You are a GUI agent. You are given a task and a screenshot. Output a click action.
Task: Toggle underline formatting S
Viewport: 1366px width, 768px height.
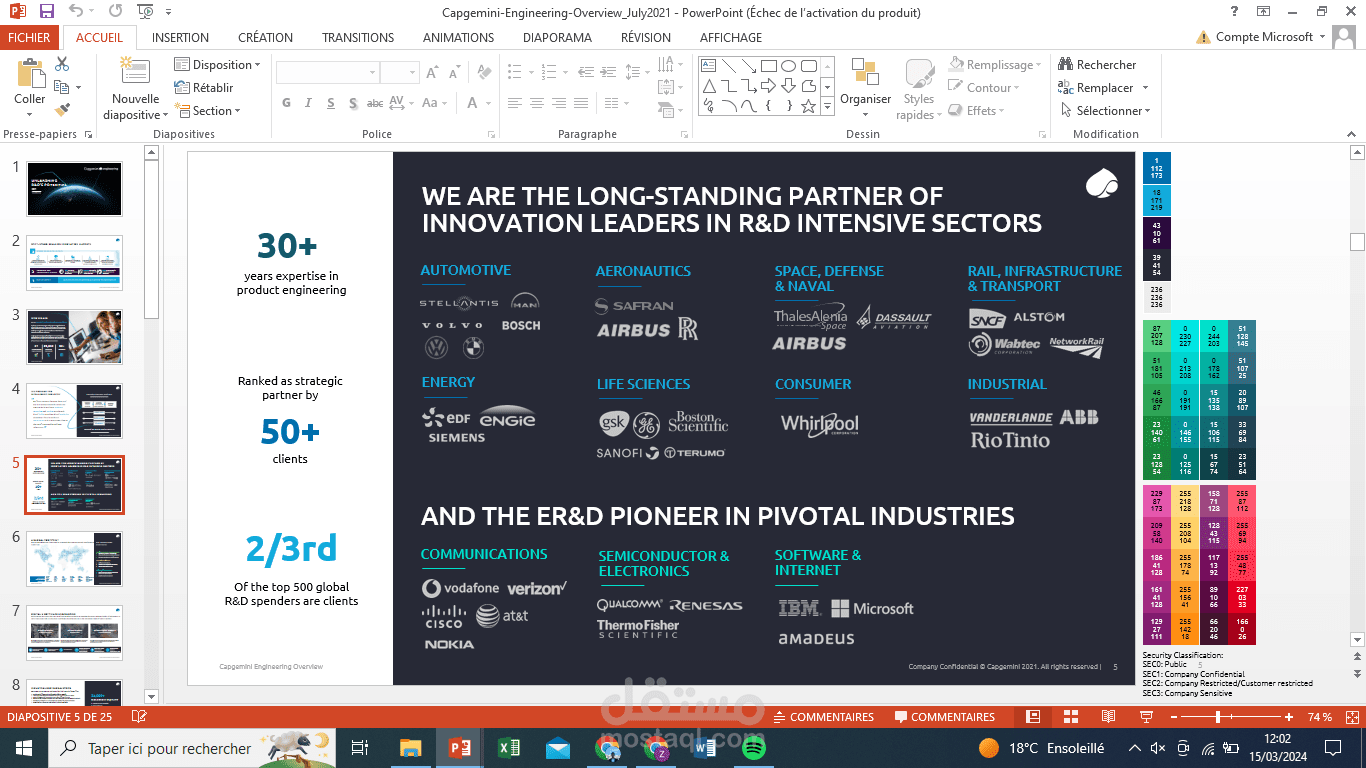(x=330, y=103)
